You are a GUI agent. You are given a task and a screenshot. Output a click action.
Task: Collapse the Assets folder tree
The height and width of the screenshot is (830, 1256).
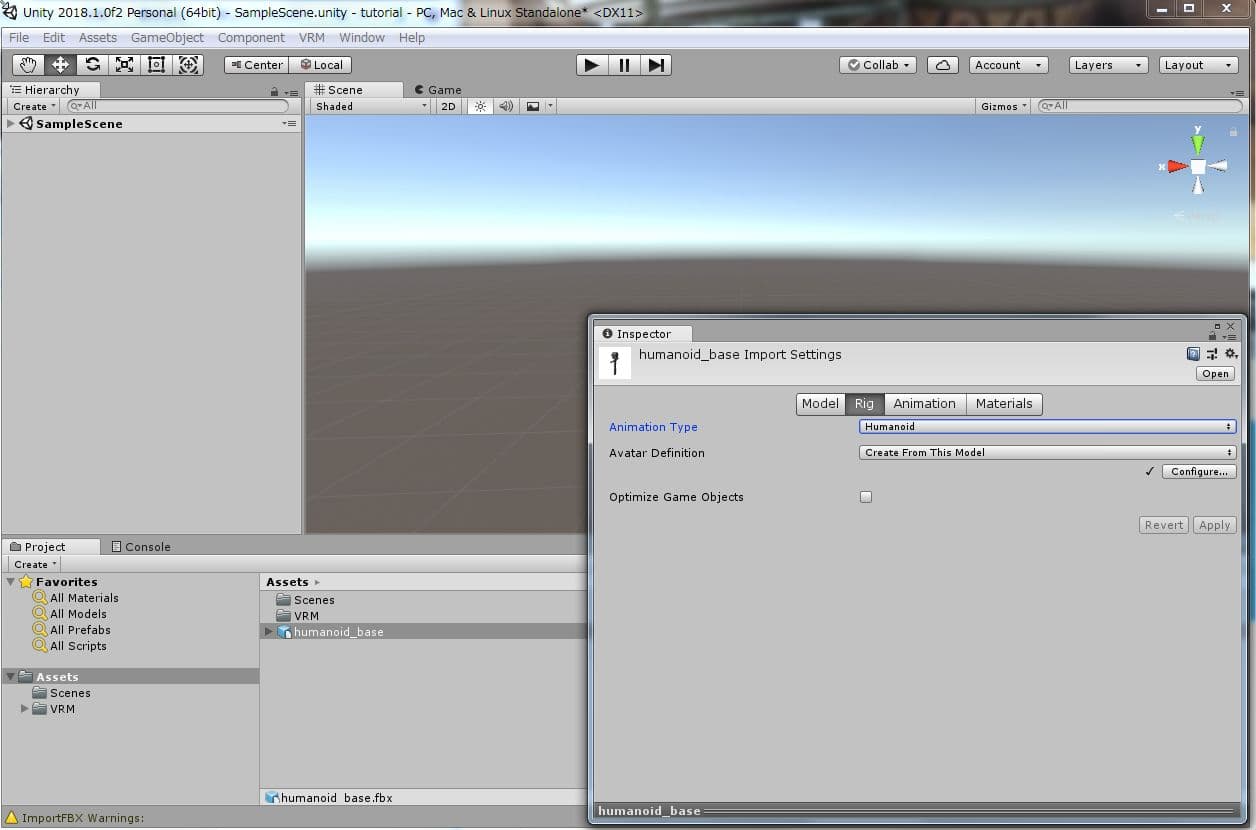point(10,677)
